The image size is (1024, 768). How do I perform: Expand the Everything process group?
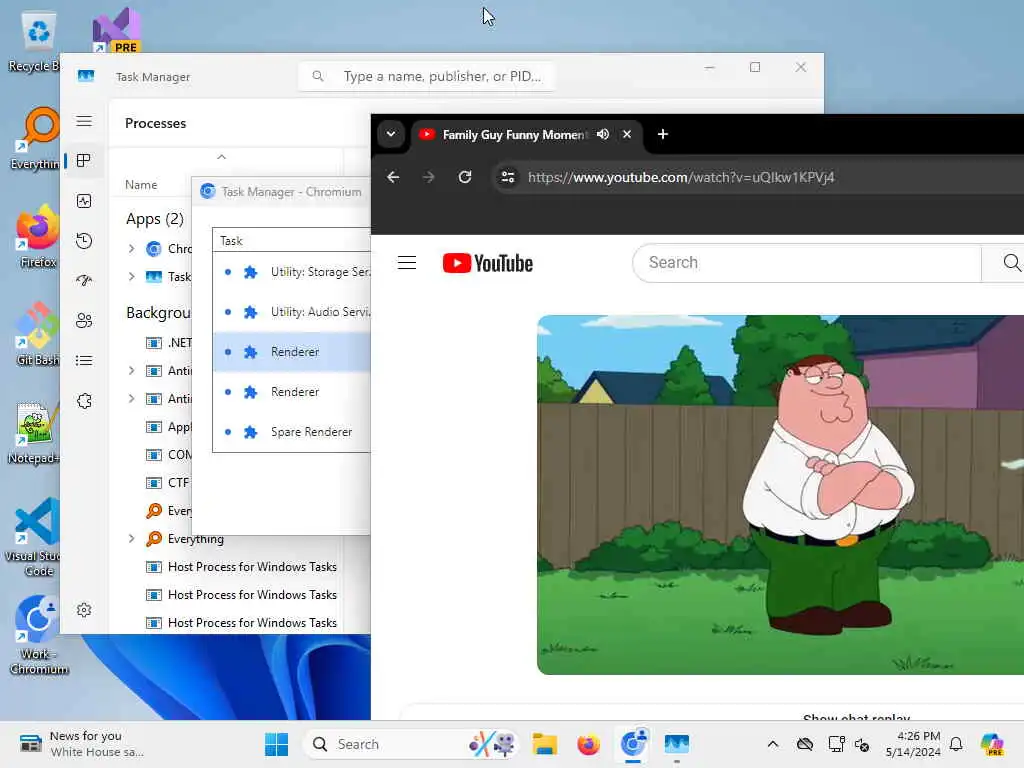pos(131,539)
